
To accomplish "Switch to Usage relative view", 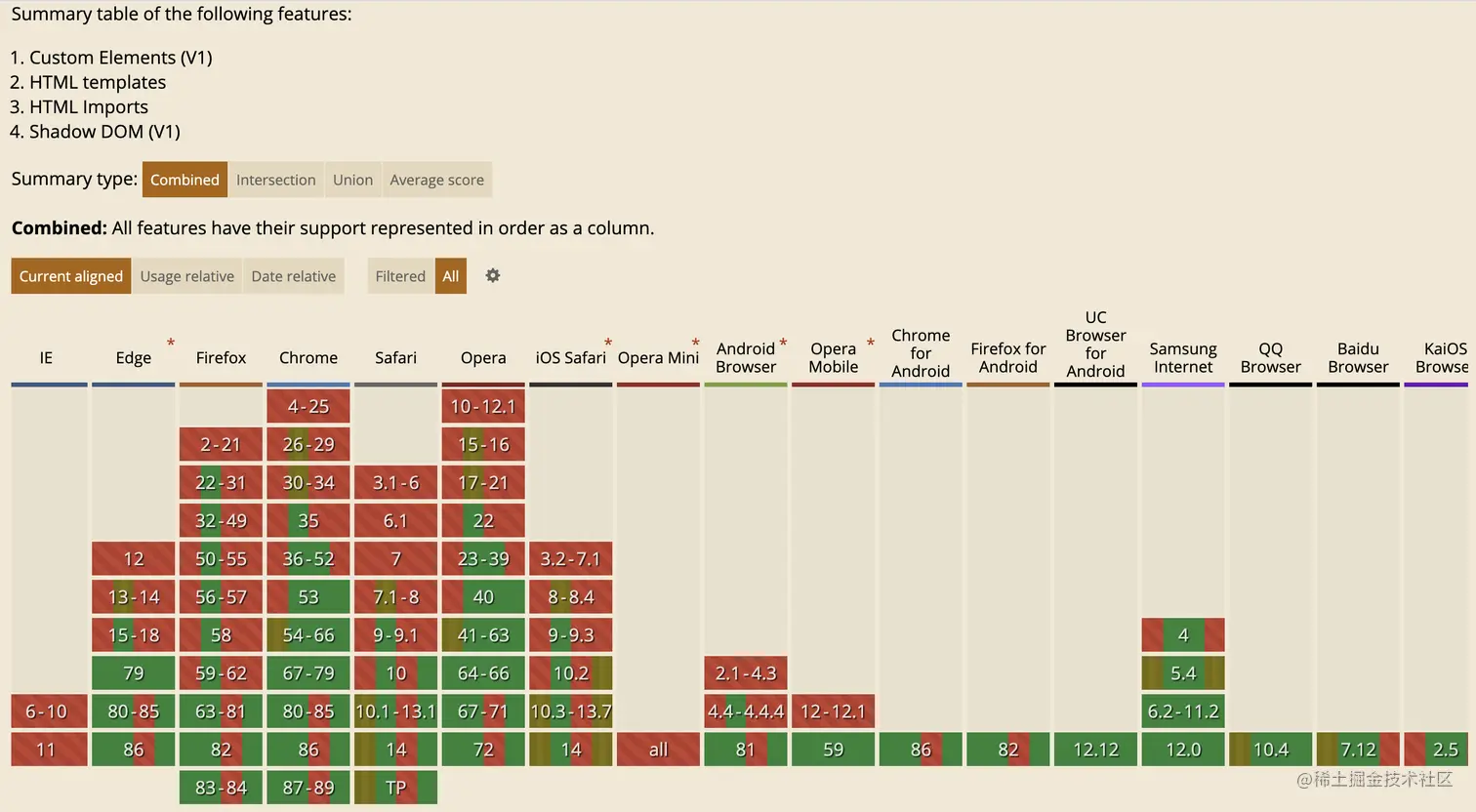I will point(187,276).
